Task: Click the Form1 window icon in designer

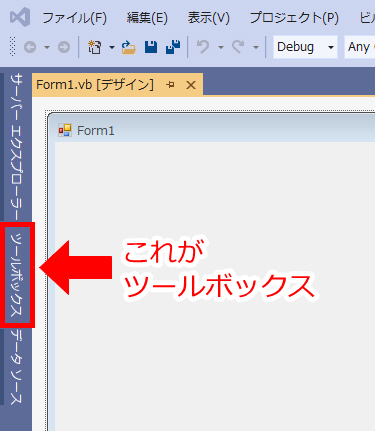Action: click(65, 130)
